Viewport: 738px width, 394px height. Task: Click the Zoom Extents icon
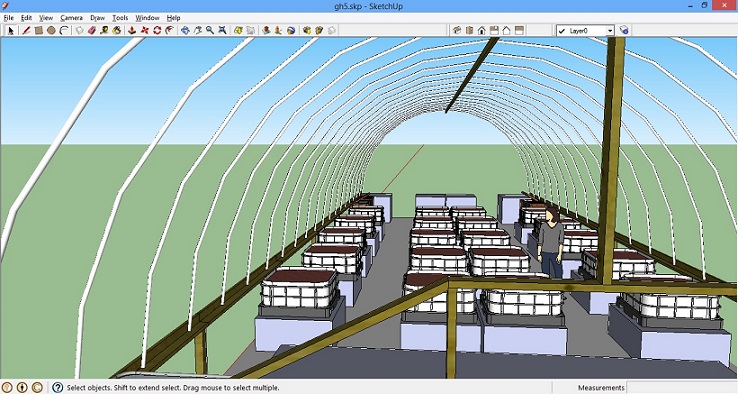coord(222,30)
